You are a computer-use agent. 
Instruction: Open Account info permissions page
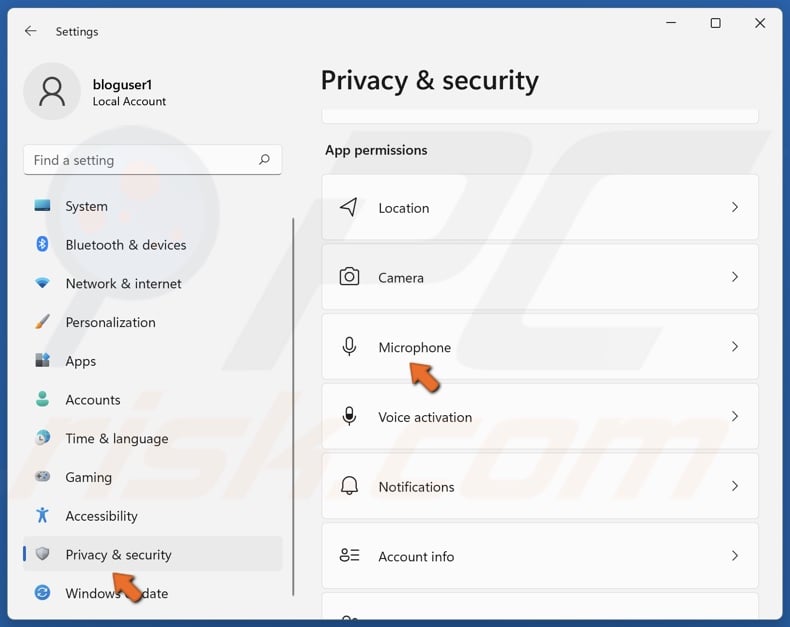540,555
